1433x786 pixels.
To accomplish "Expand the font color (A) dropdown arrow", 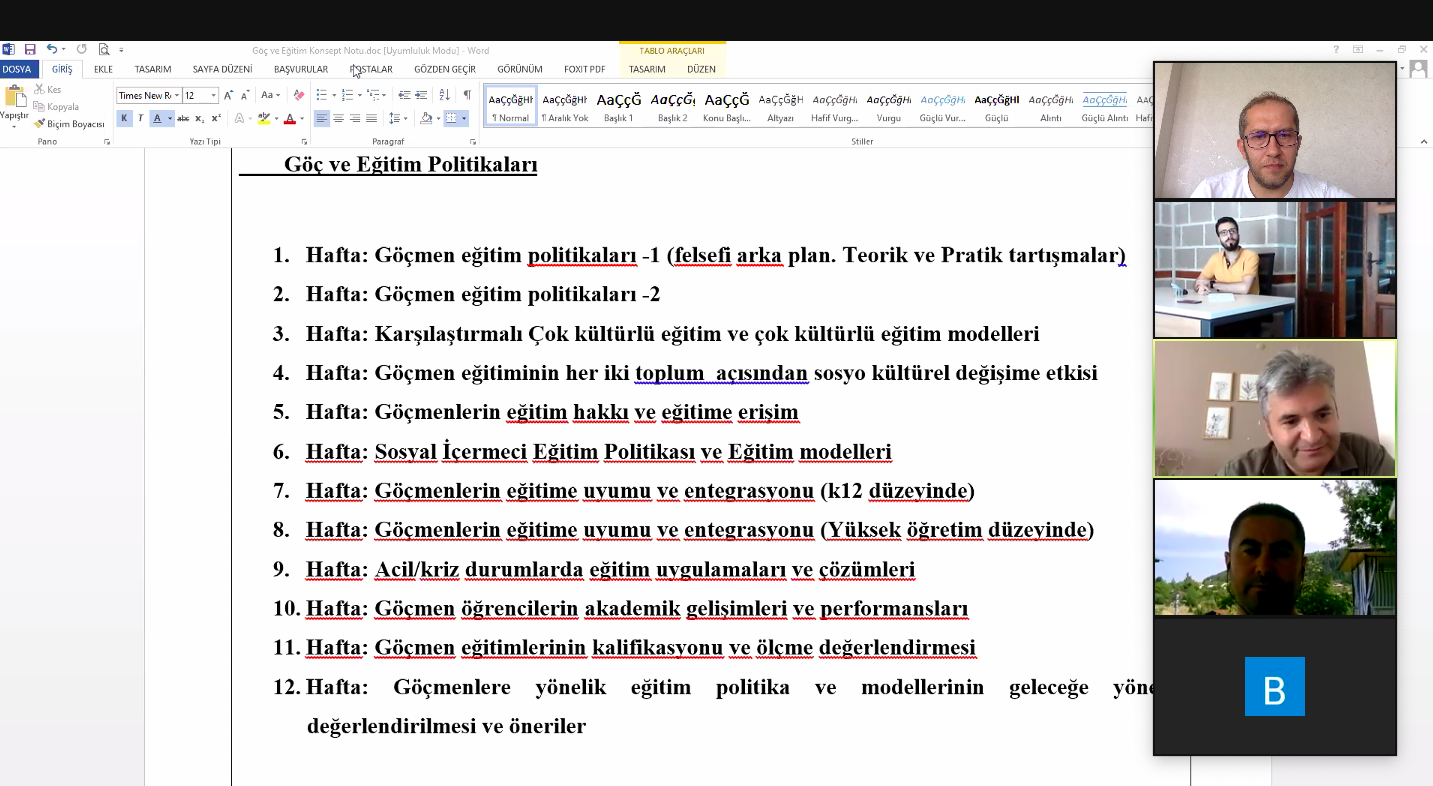I will [302, 120].
